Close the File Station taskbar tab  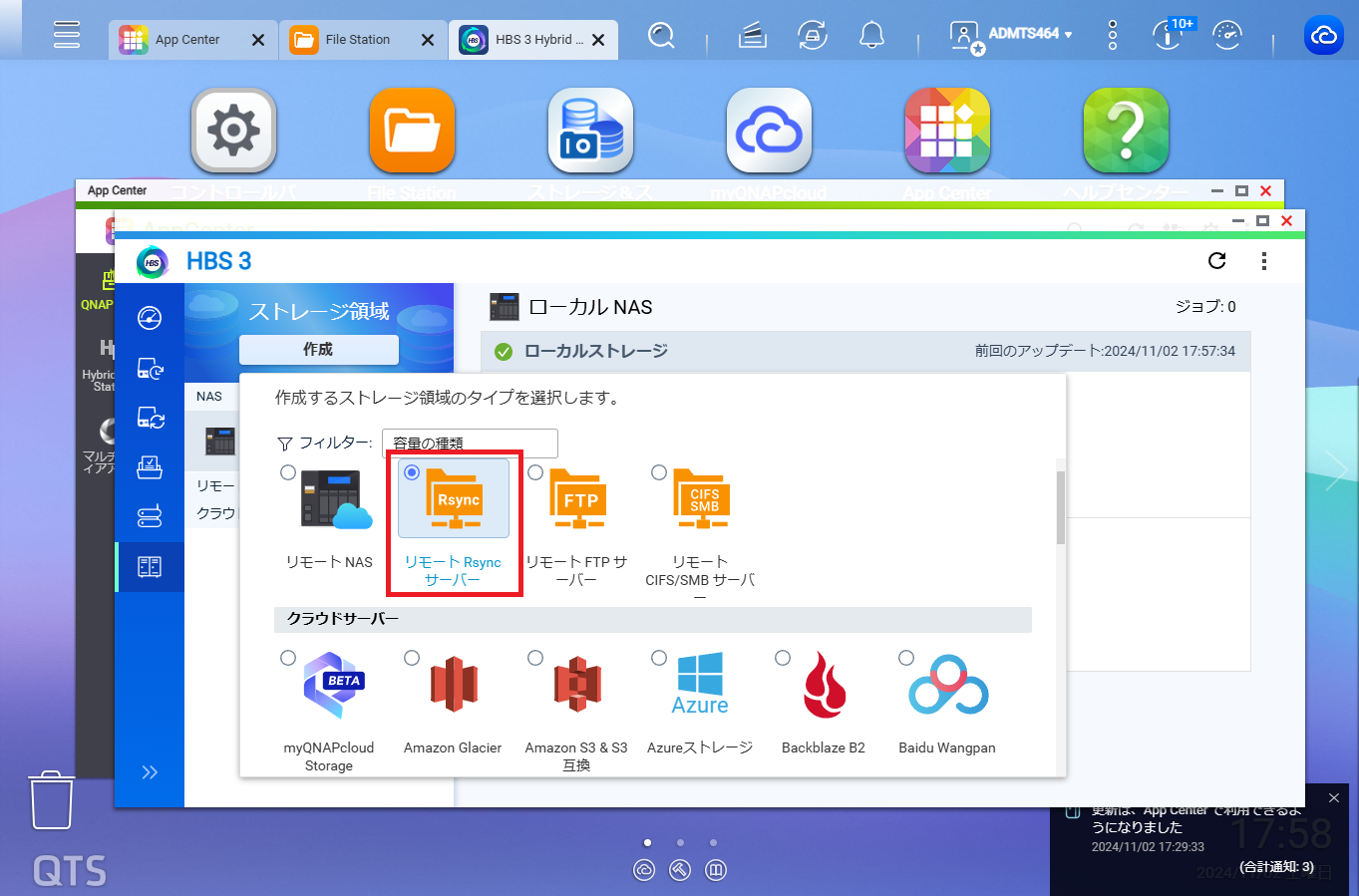coord(428,40)
